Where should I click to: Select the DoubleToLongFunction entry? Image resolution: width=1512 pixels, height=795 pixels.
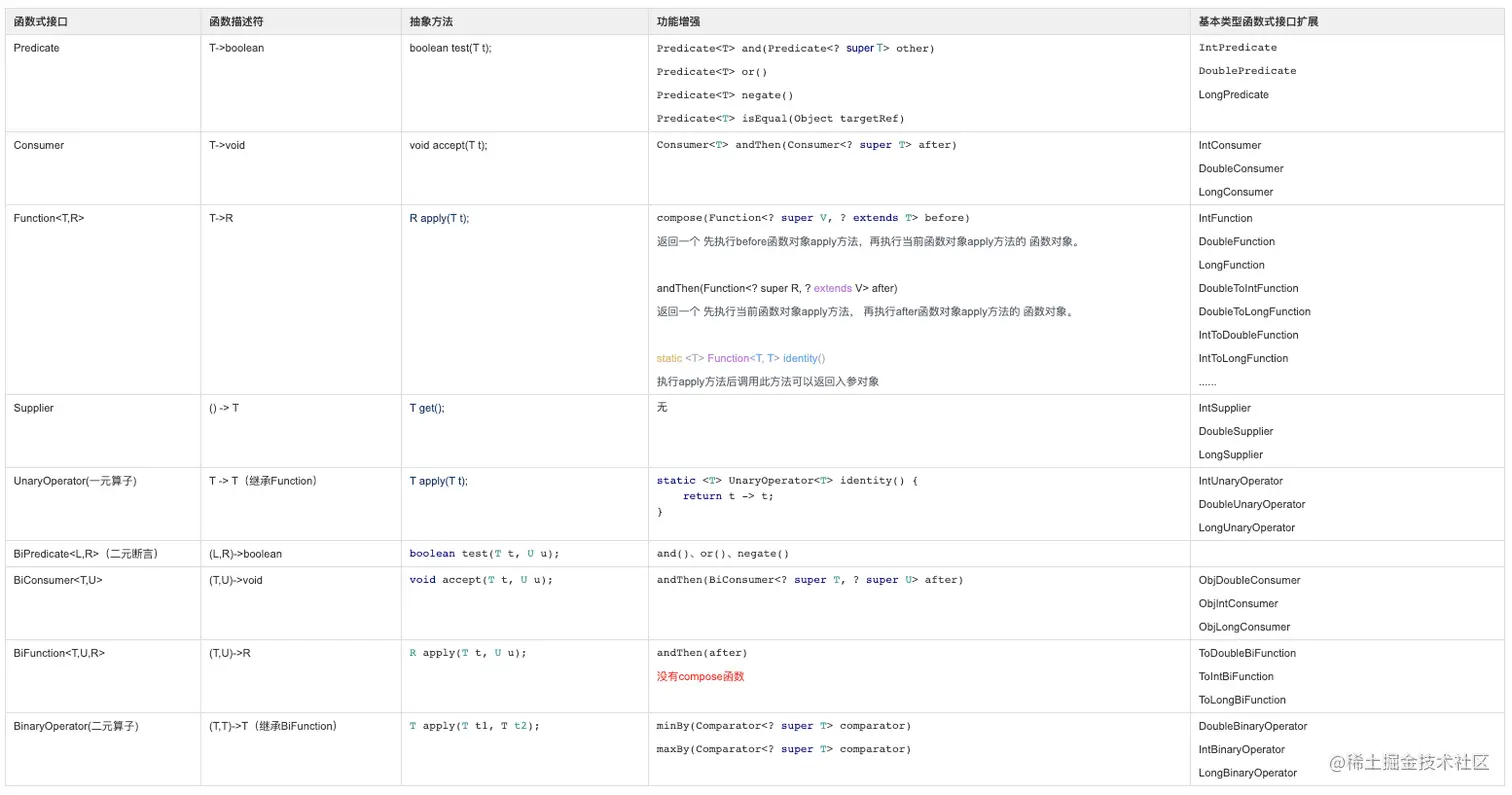[x=1254, y=312]
